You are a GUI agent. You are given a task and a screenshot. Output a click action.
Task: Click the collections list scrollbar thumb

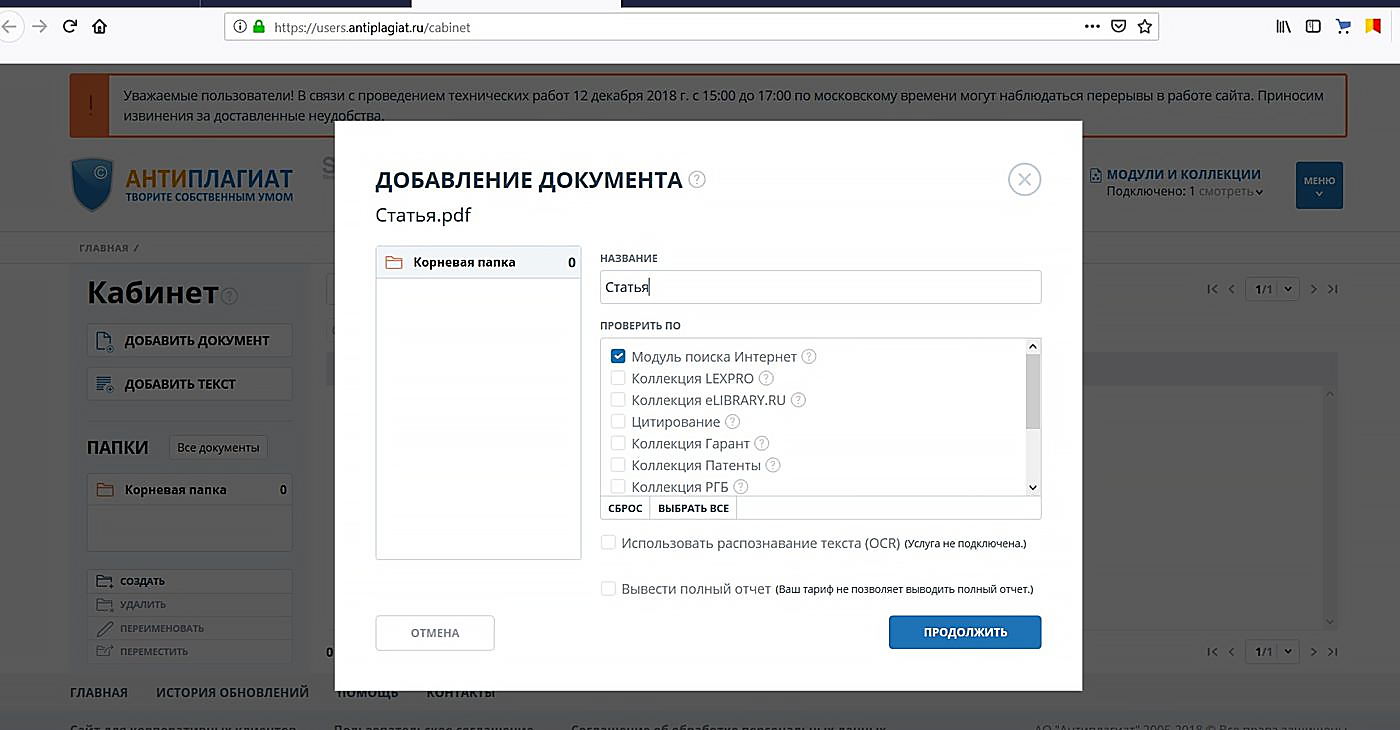tap(1033, 392)
